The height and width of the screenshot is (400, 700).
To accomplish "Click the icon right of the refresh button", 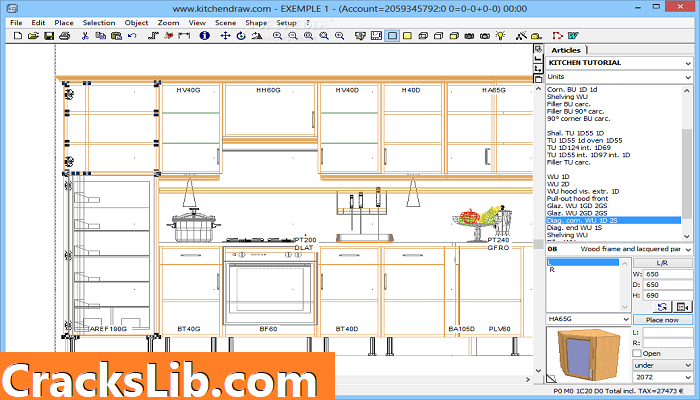I will click(x=682, y=307).
